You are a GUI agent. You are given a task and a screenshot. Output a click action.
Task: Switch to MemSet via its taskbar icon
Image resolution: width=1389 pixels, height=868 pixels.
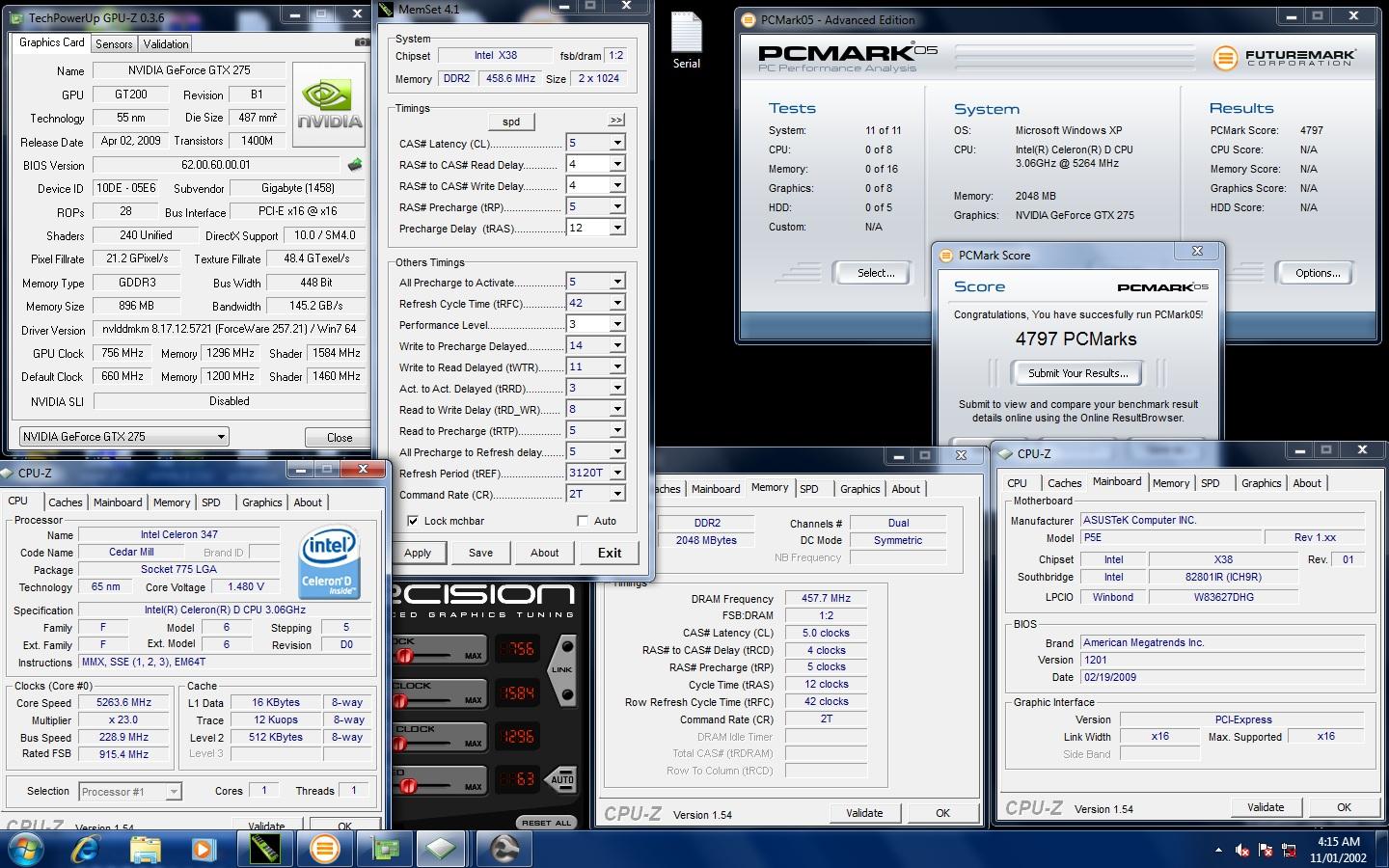coord(264,849)
